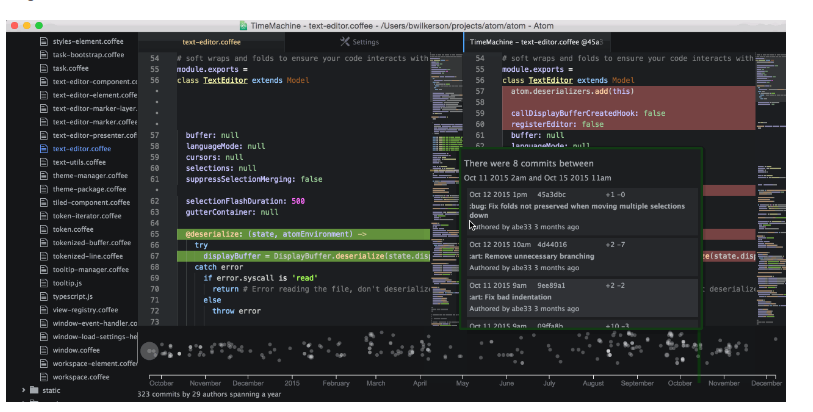The image size is (813, 412).
Task: Click suppressSelectionMerging: false line
Action: click(x=254, y=179)
